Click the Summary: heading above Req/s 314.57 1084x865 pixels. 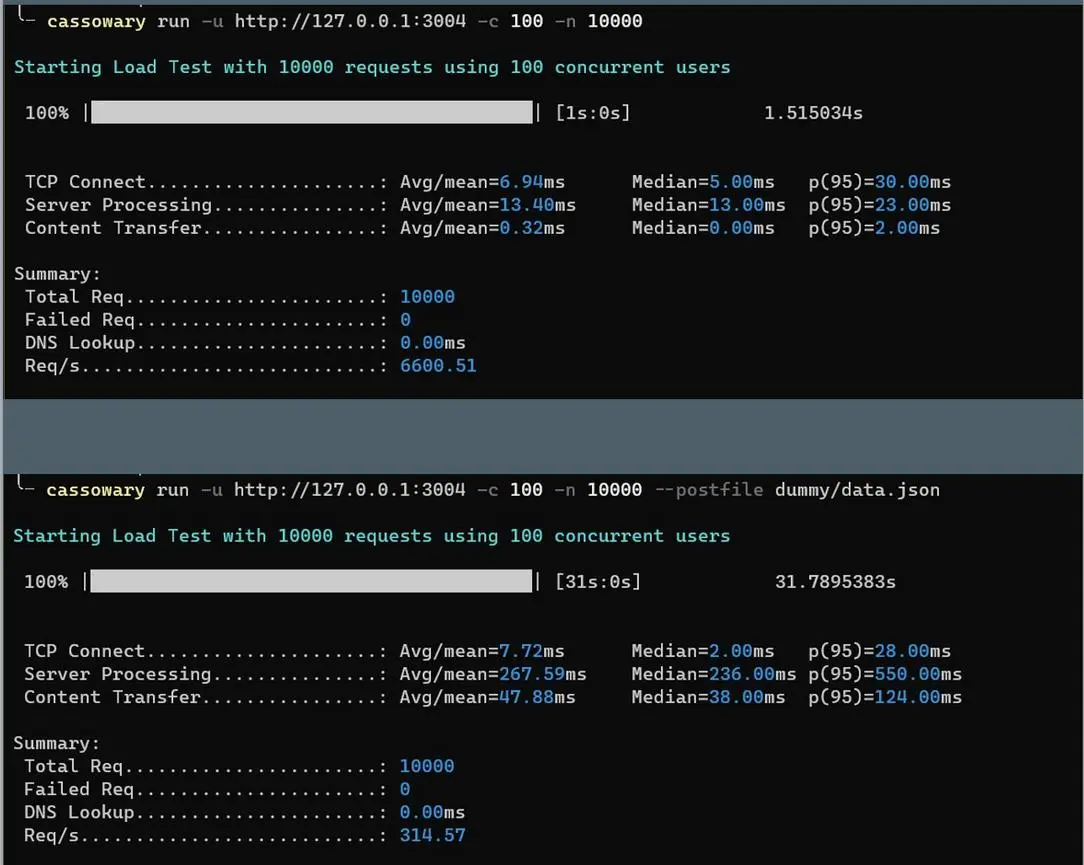coord(57,743)
